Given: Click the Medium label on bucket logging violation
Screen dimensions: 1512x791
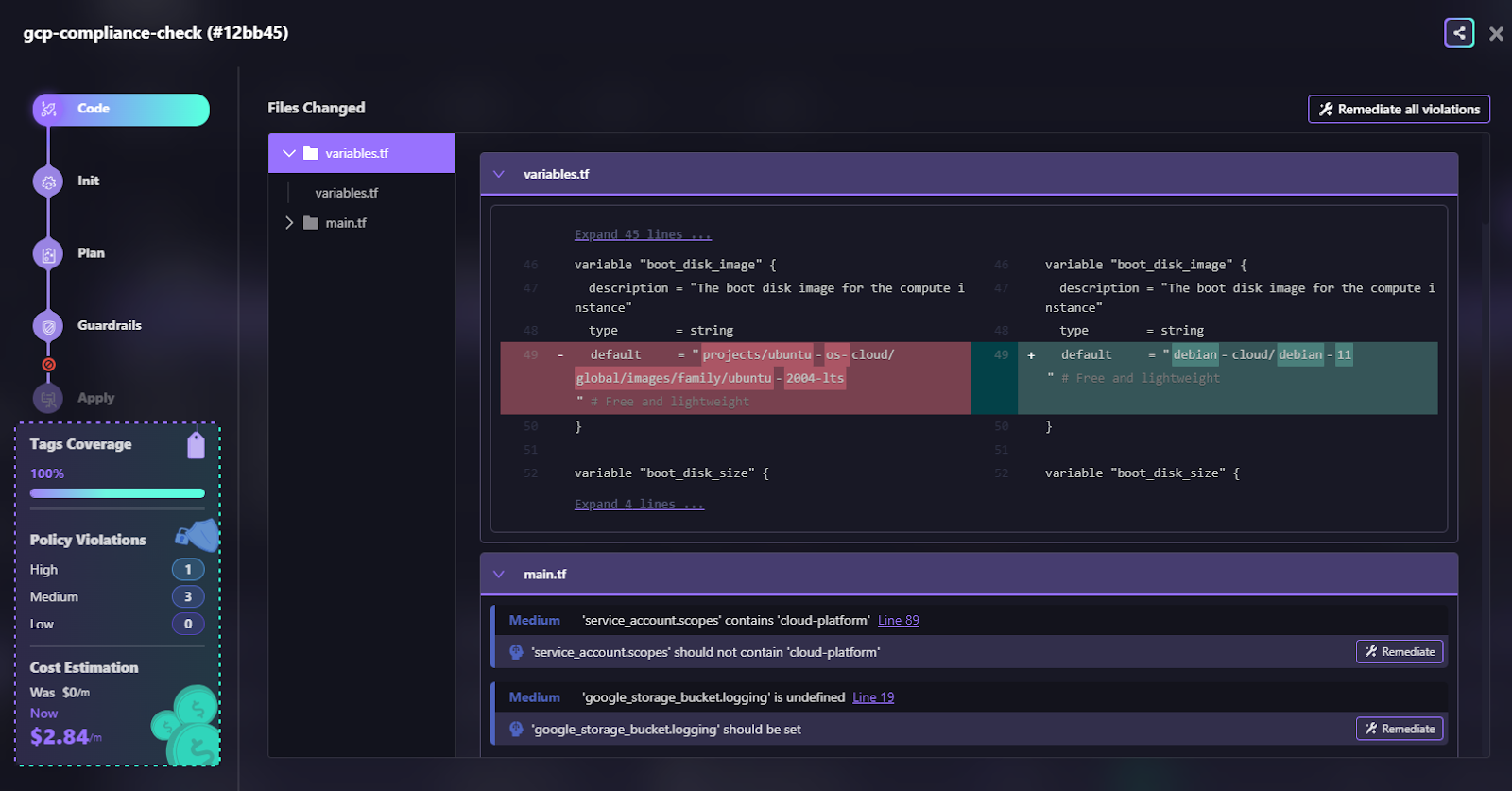Looking at the screenshot, I should click(x=535, y=697).
